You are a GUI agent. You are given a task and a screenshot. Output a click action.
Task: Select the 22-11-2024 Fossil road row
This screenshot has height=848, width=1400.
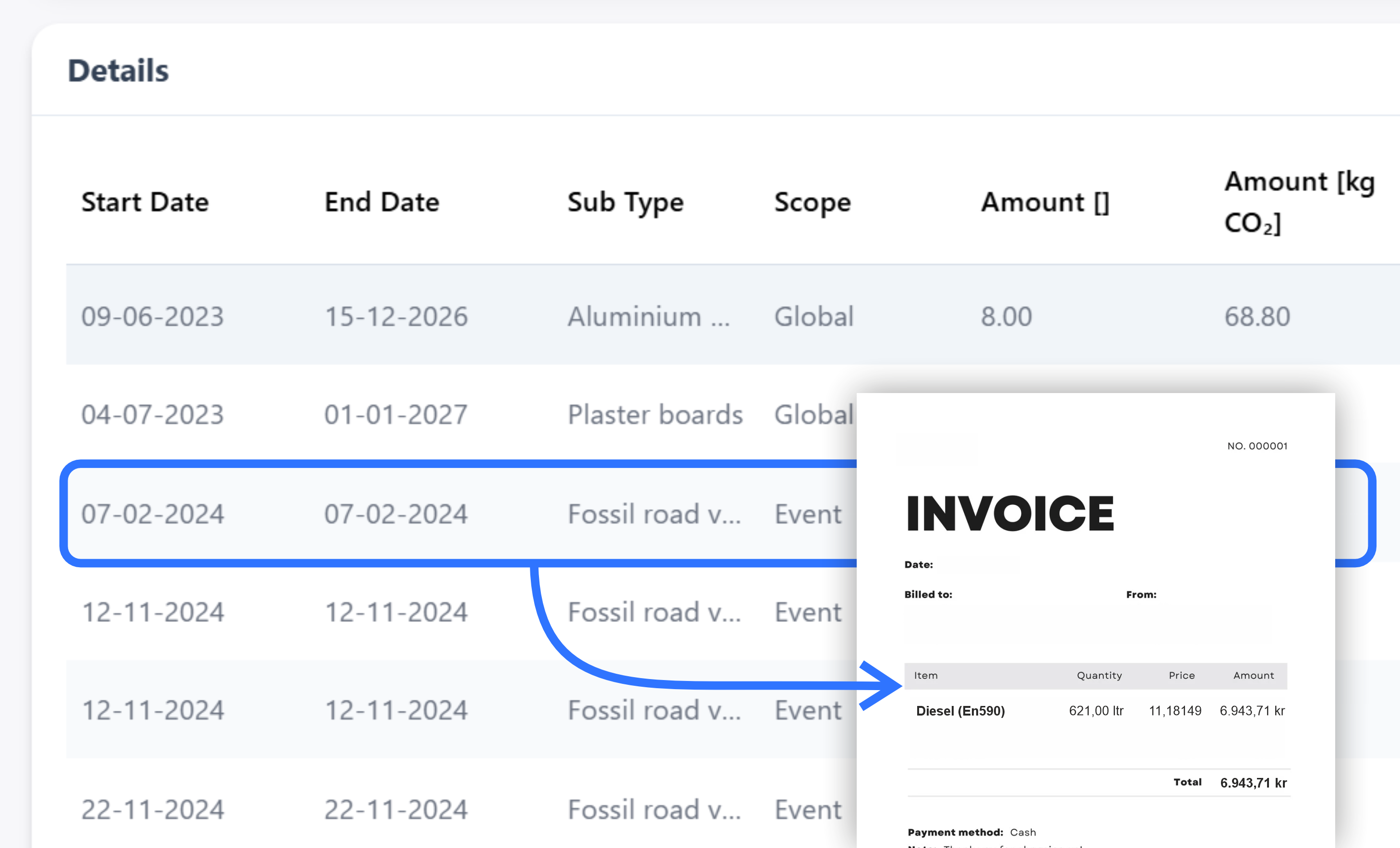coord(152,810)
